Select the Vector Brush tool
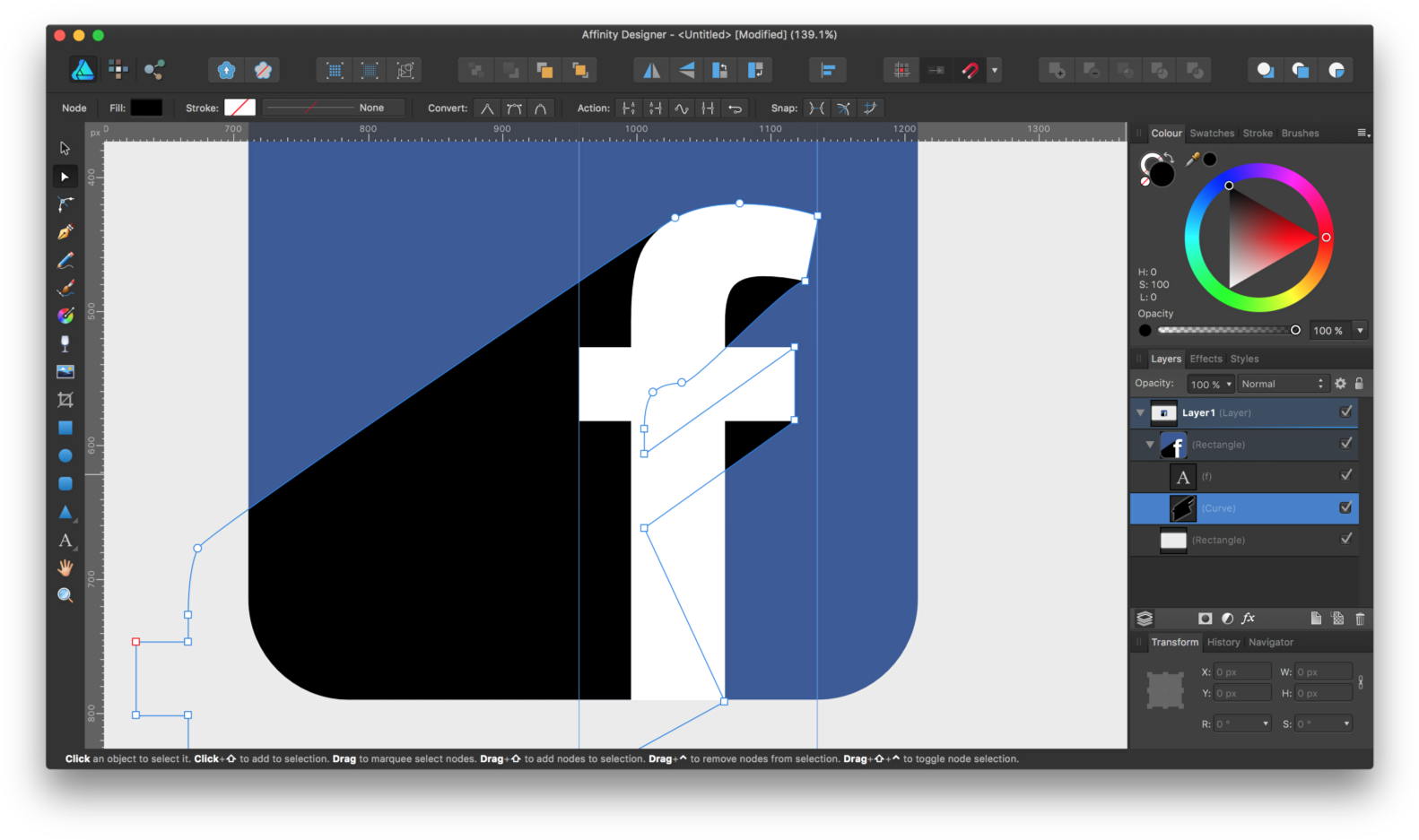1419x840 pixels. [x=65, y=288]
